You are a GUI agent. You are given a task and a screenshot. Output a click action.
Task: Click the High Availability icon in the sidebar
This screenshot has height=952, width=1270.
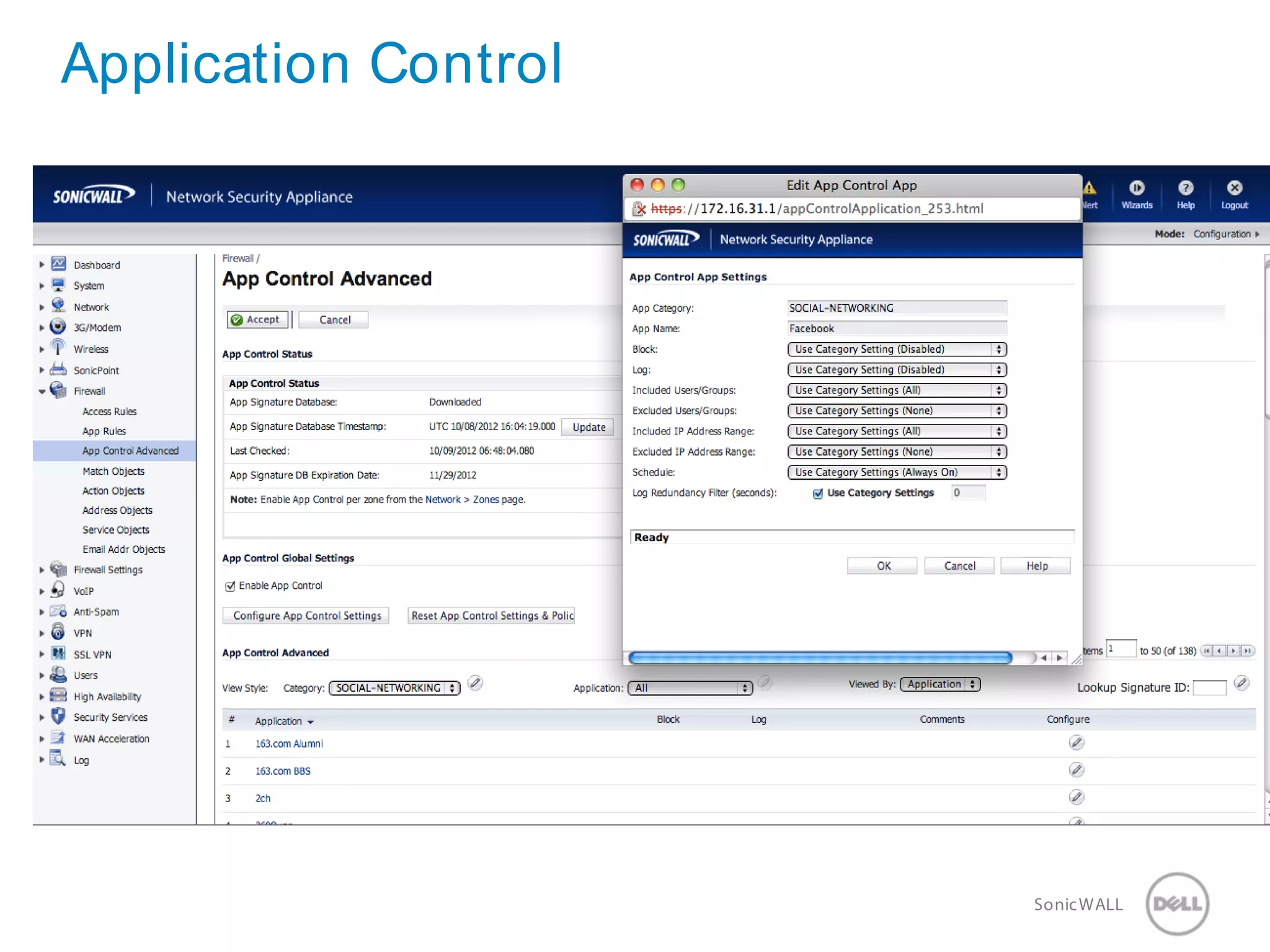point(58,695)
